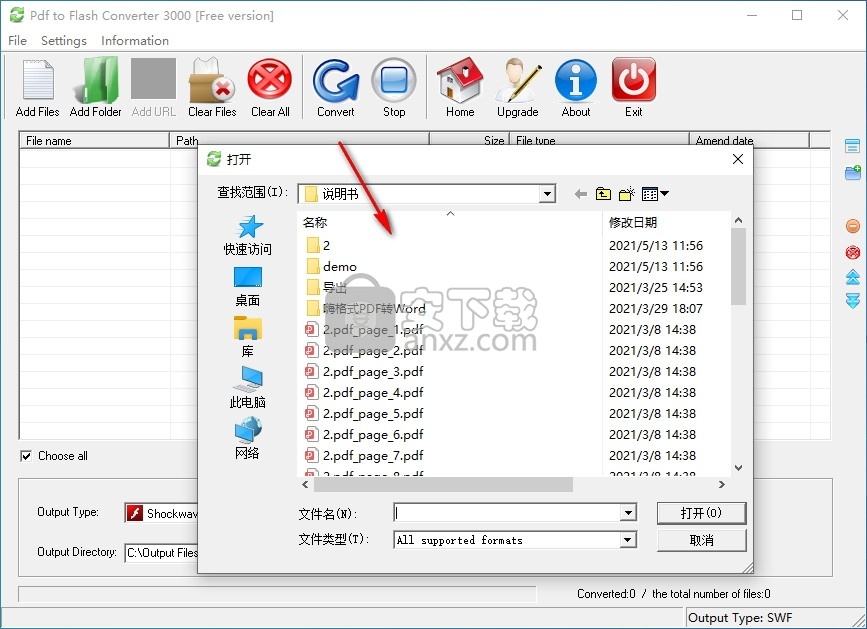Select file 2.pdf_page_7.pdf
Viewport: 867px width, 629px height.
(x=364, y=455)
